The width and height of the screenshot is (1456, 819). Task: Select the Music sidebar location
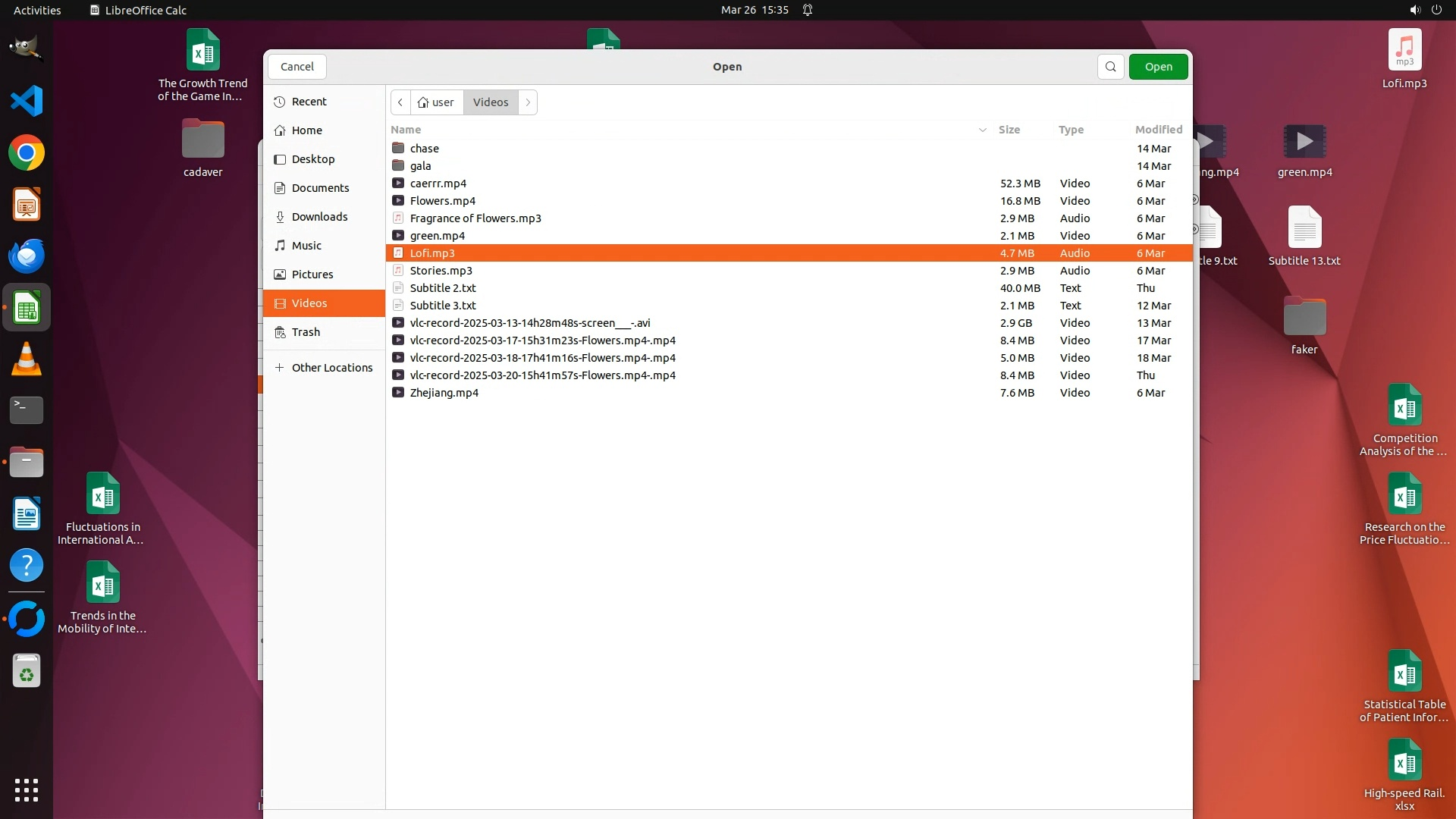pos(306,246)
